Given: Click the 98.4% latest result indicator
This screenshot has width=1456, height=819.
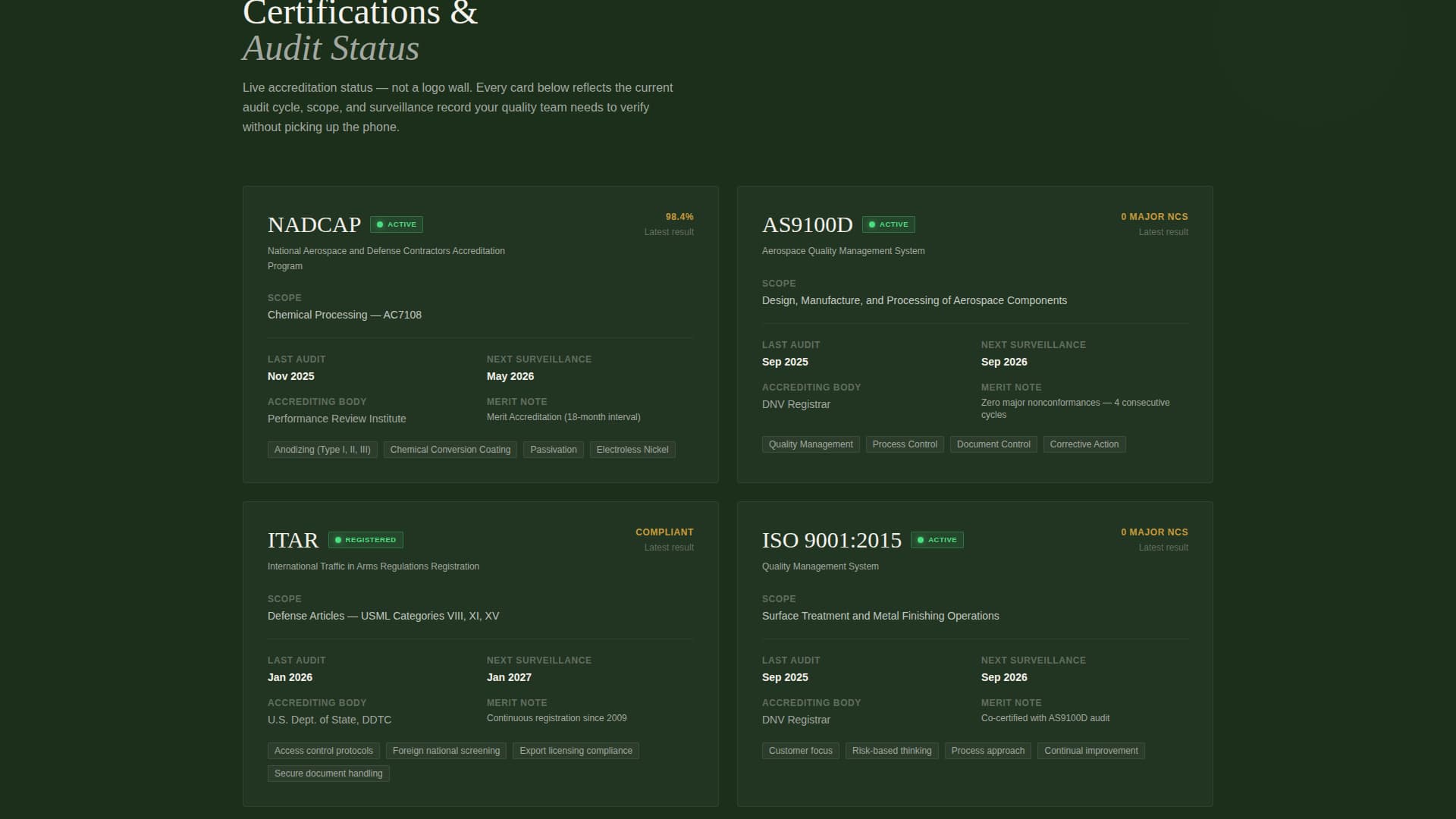Looking at the screenshot, I should point(679,216).
